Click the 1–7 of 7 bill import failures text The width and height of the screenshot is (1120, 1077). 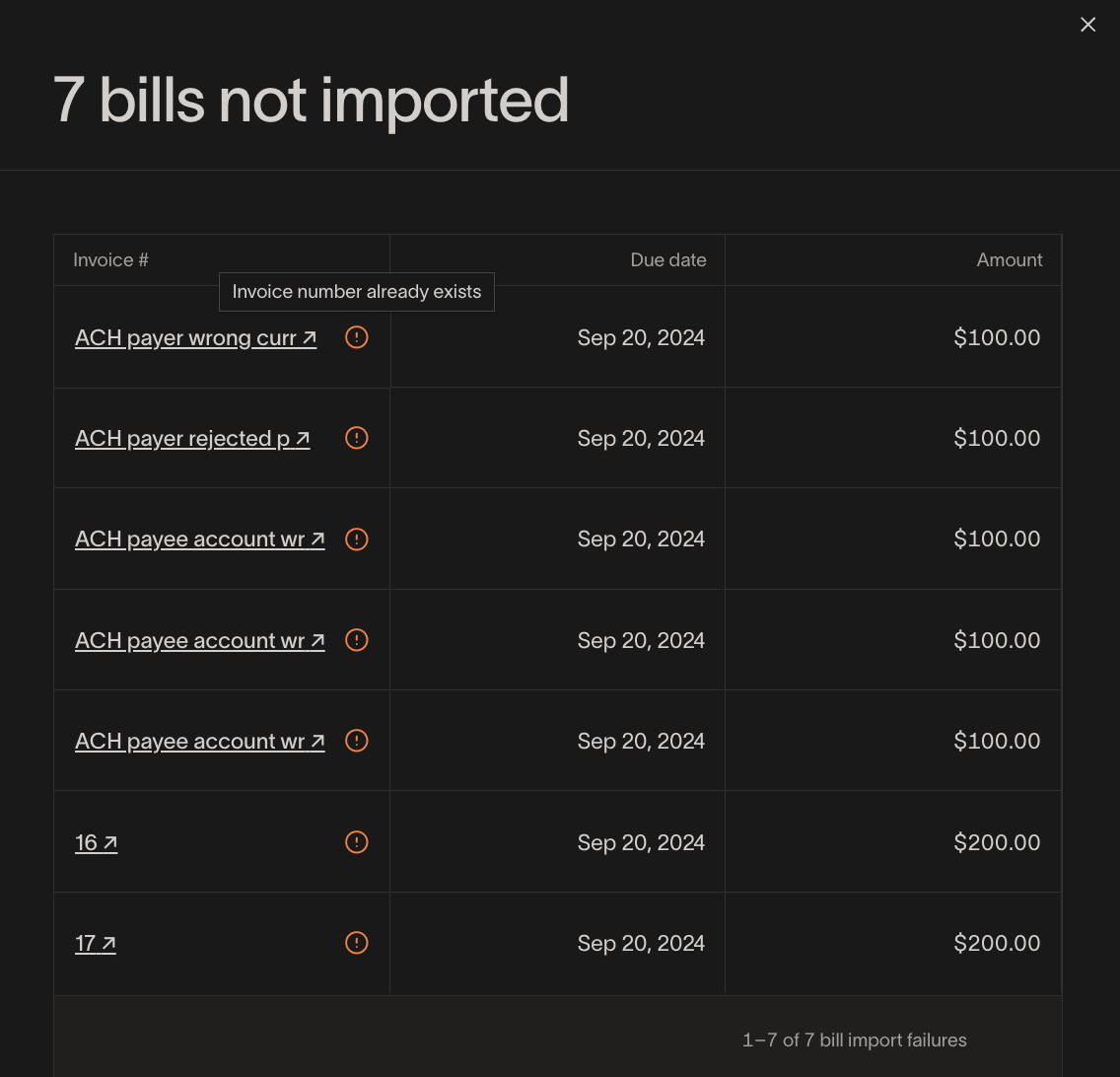(854, 1041)
